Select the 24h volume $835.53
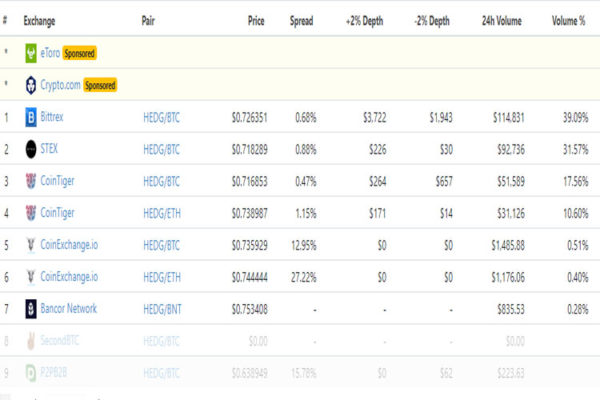Image resolution: width=600 pixels, height=400 pixels. point(511,309)
